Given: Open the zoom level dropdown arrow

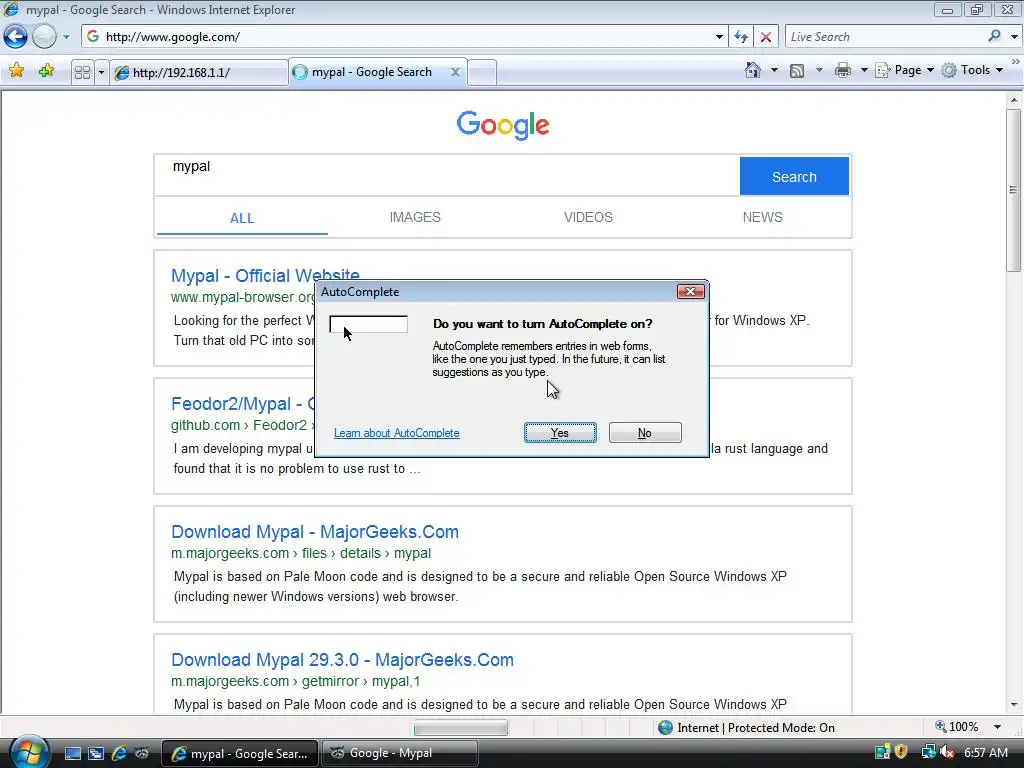Looking at the screenshot, I should coord(997,727).
